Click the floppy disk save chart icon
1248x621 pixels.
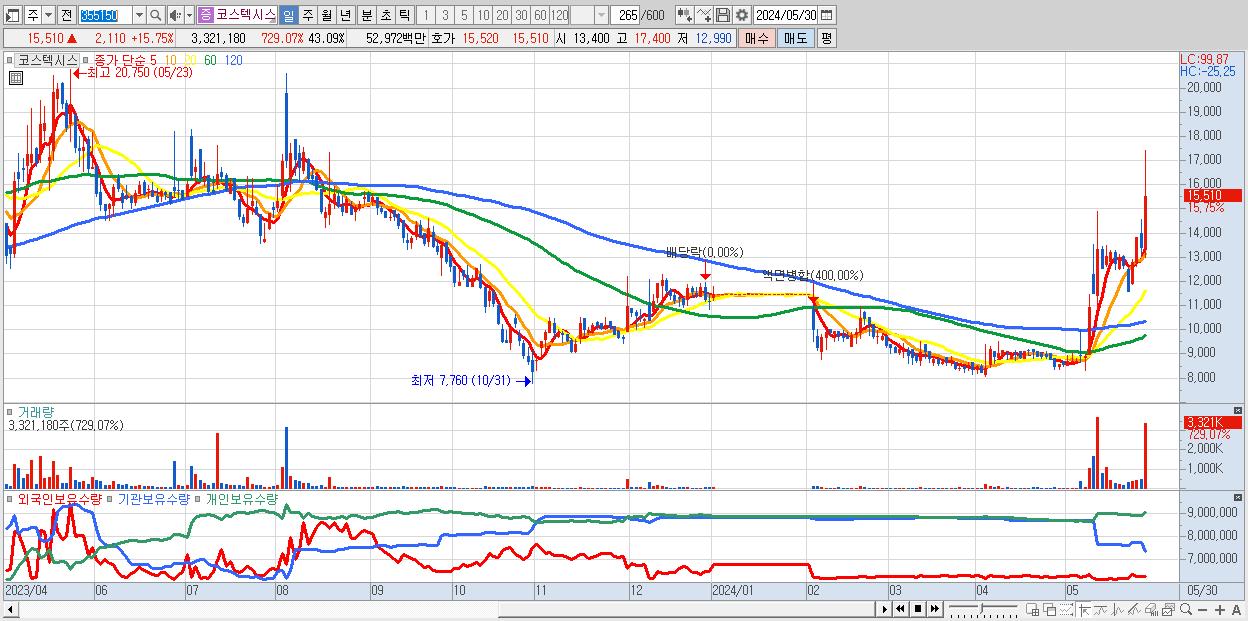tap(723, 15)
